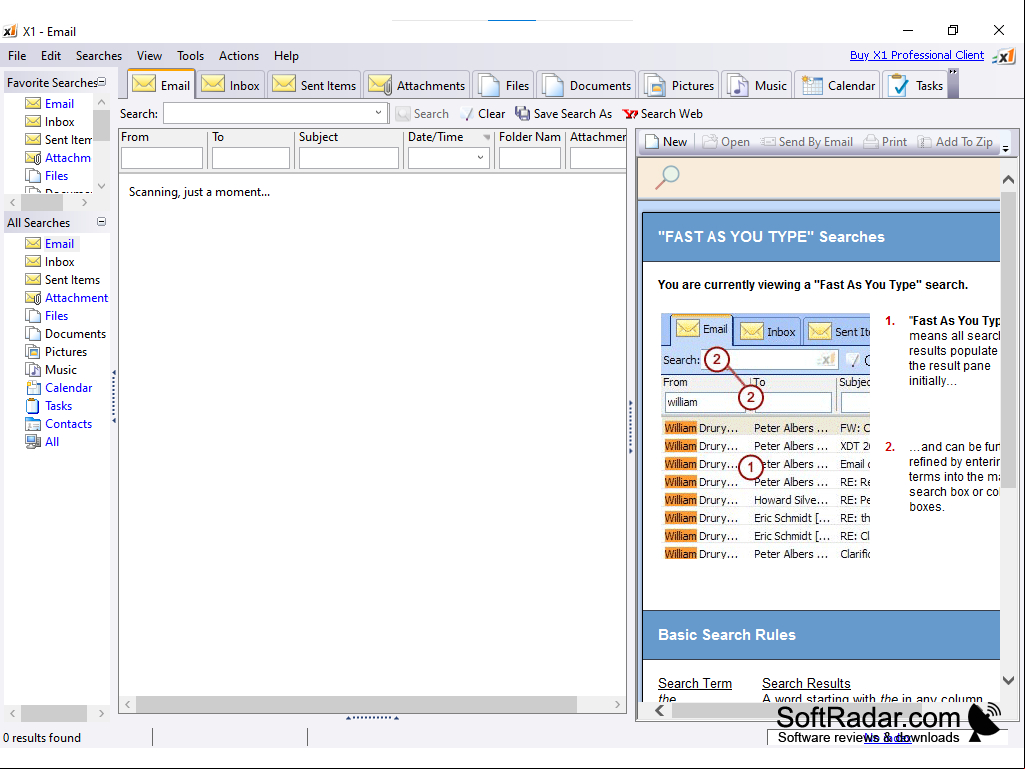Open the Searches menu

pos(99,56)
